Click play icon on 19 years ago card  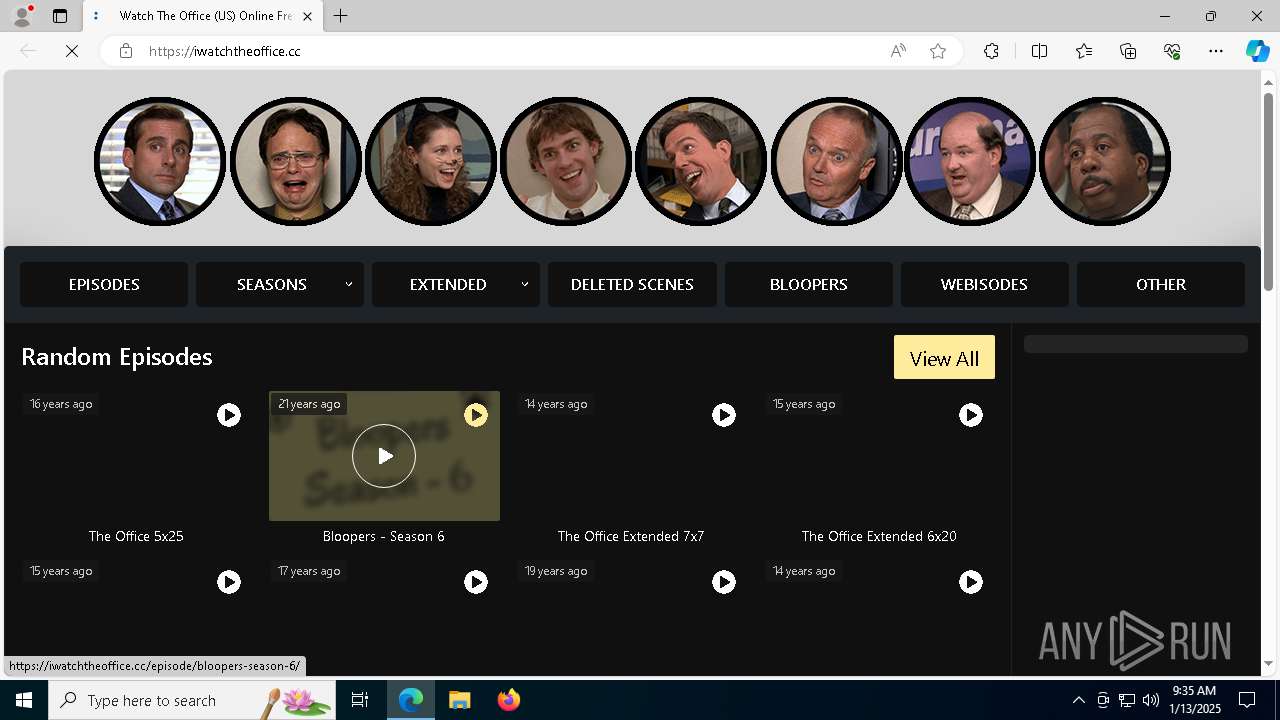click(x=724, y=582)
